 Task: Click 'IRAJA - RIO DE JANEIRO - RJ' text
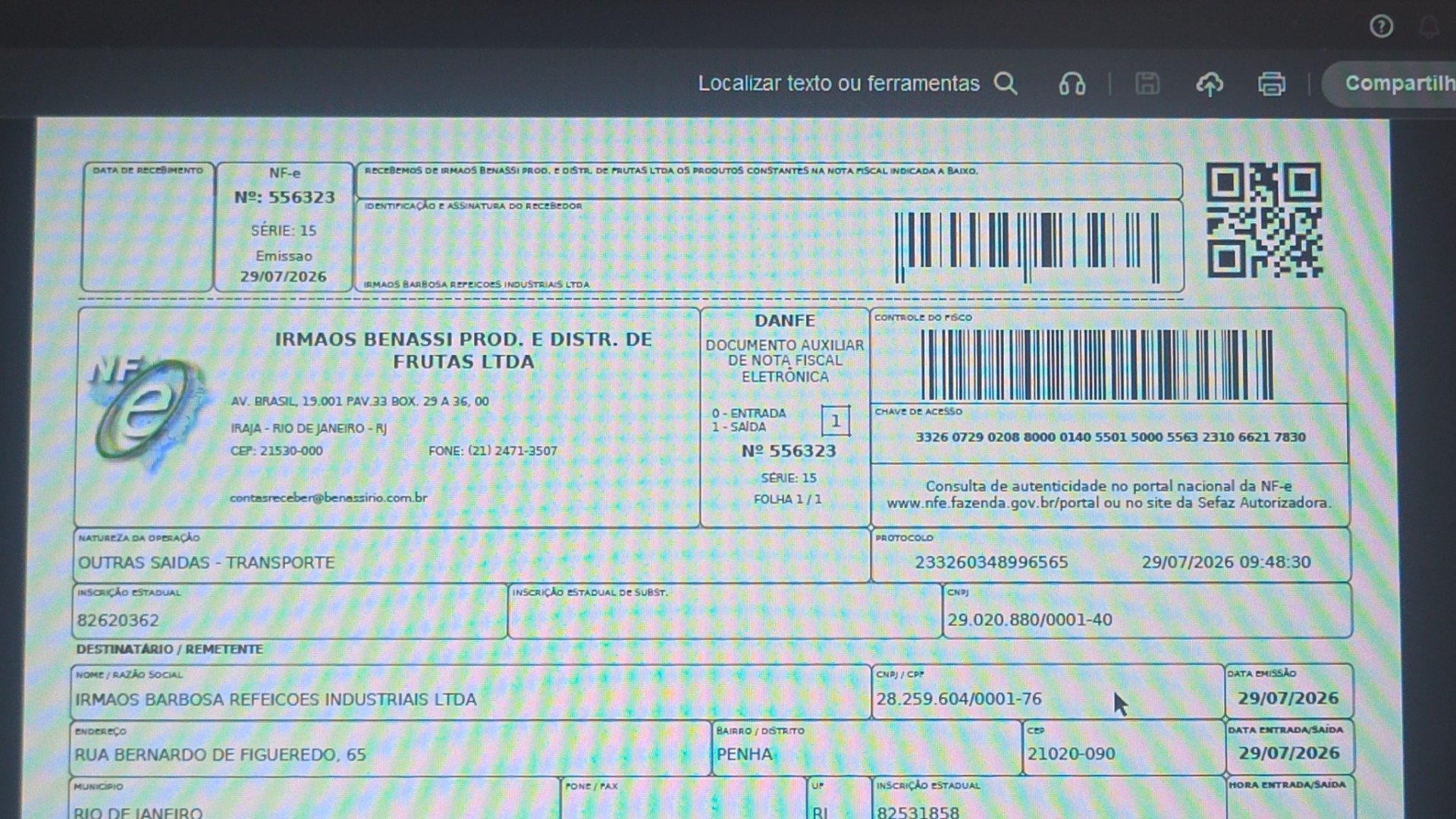coord(309,428)
